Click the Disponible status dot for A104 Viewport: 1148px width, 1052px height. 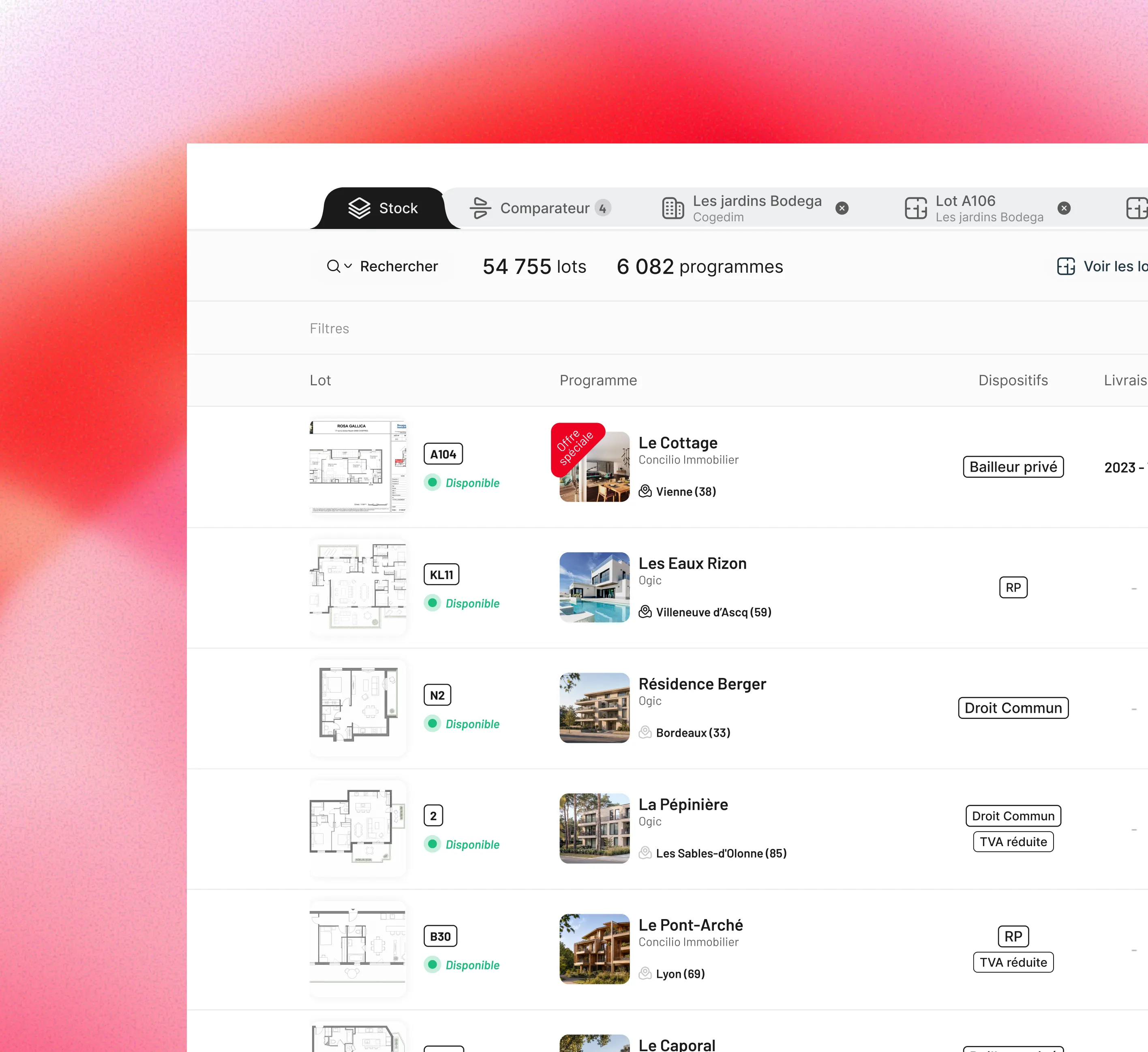pyautogui.click(x=432, y=483)
